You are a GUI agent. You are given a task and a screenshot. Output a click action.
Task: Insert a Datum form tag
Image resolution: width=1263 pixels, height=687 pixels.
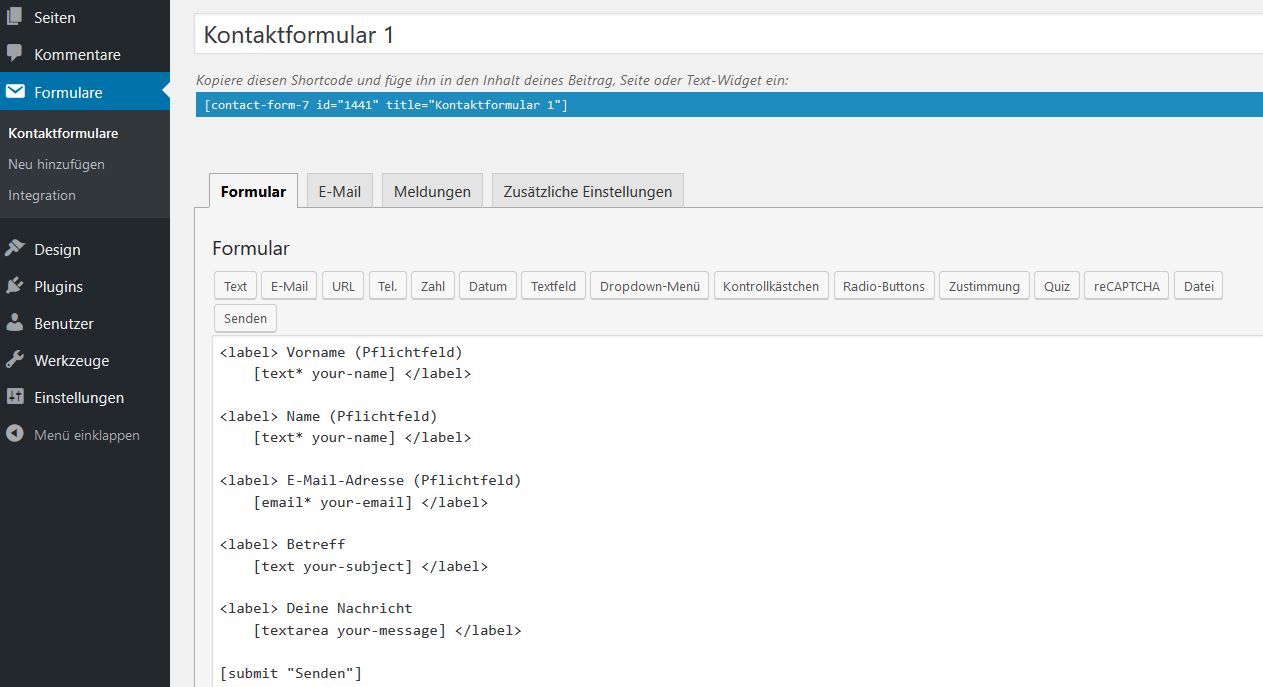pyautogui.click(x=487, y=285)
